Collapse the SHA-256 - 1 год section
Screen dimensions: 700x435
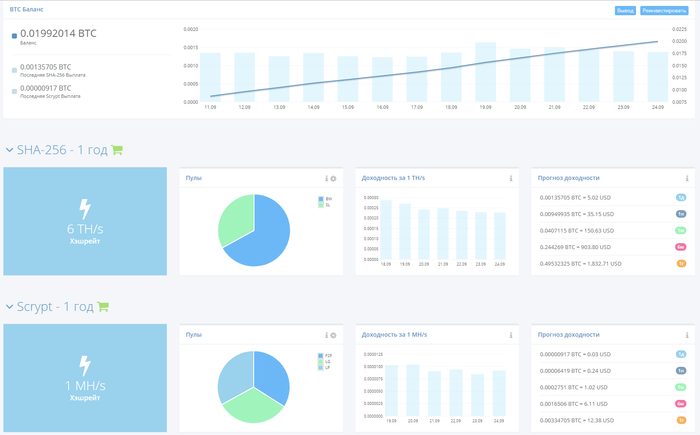point(9,150)
